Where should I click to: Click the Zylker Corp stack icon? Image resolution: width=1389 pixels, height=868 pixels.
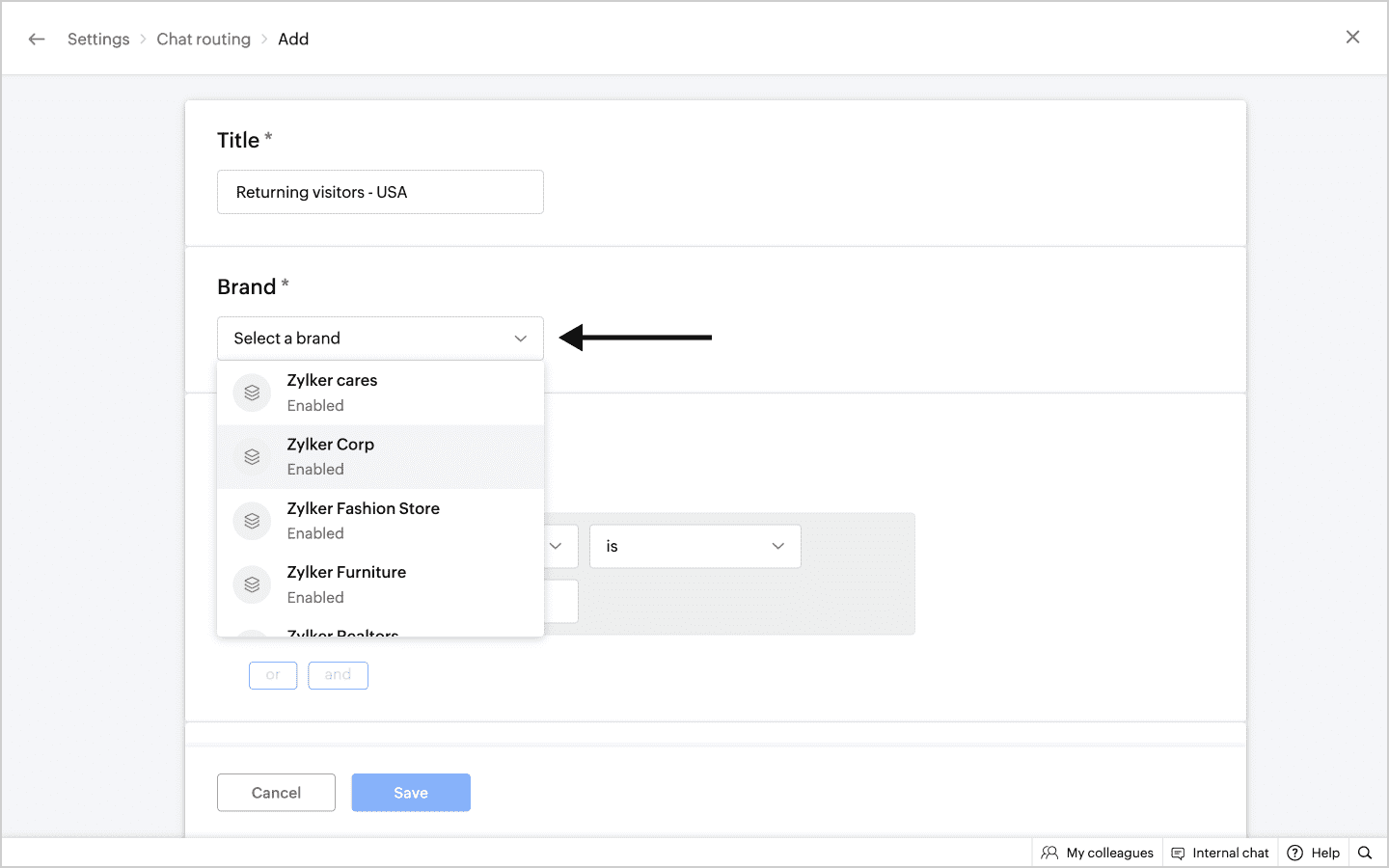coord(252,457)
